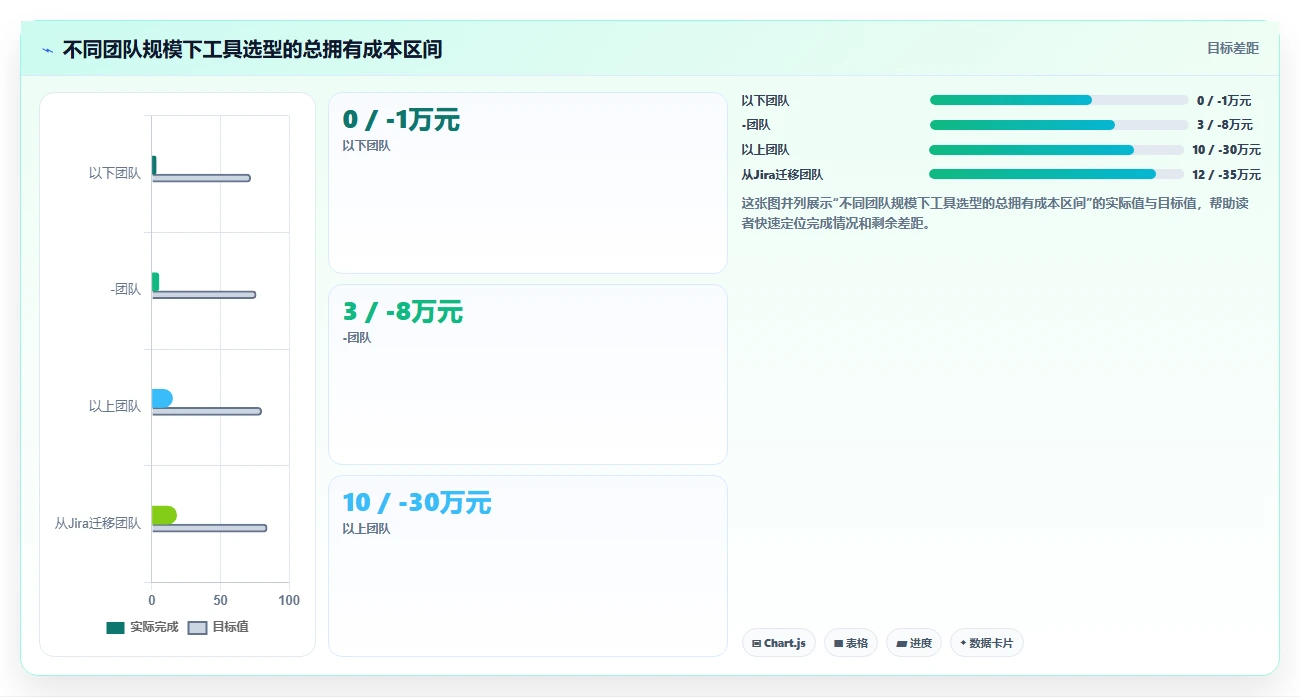
Task: Click the x-axis value 100
Action: point(289,600)
